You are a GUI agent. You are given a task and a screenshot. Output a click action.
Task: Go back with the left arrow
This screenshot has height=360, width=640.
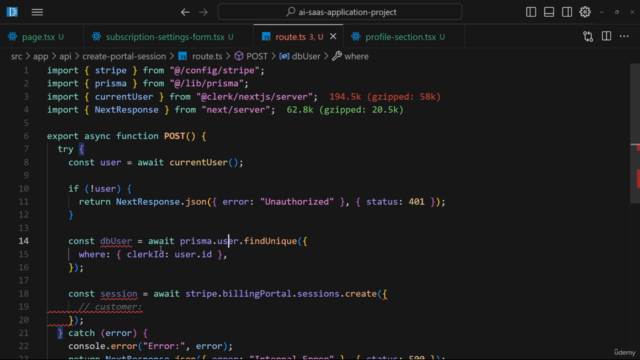[185, 12]
